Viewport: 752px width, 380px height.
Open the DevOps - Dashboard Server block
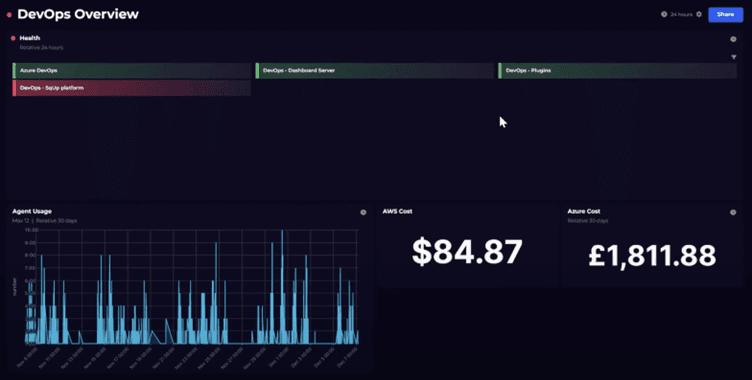375,71
